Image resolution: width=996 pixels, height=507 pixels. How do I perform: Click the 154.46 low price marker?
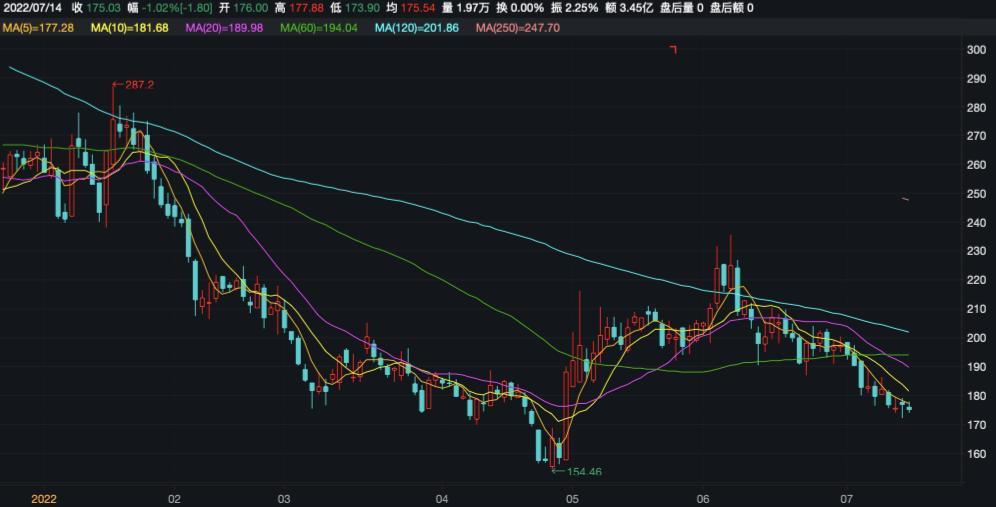click(x=577, y=471)
